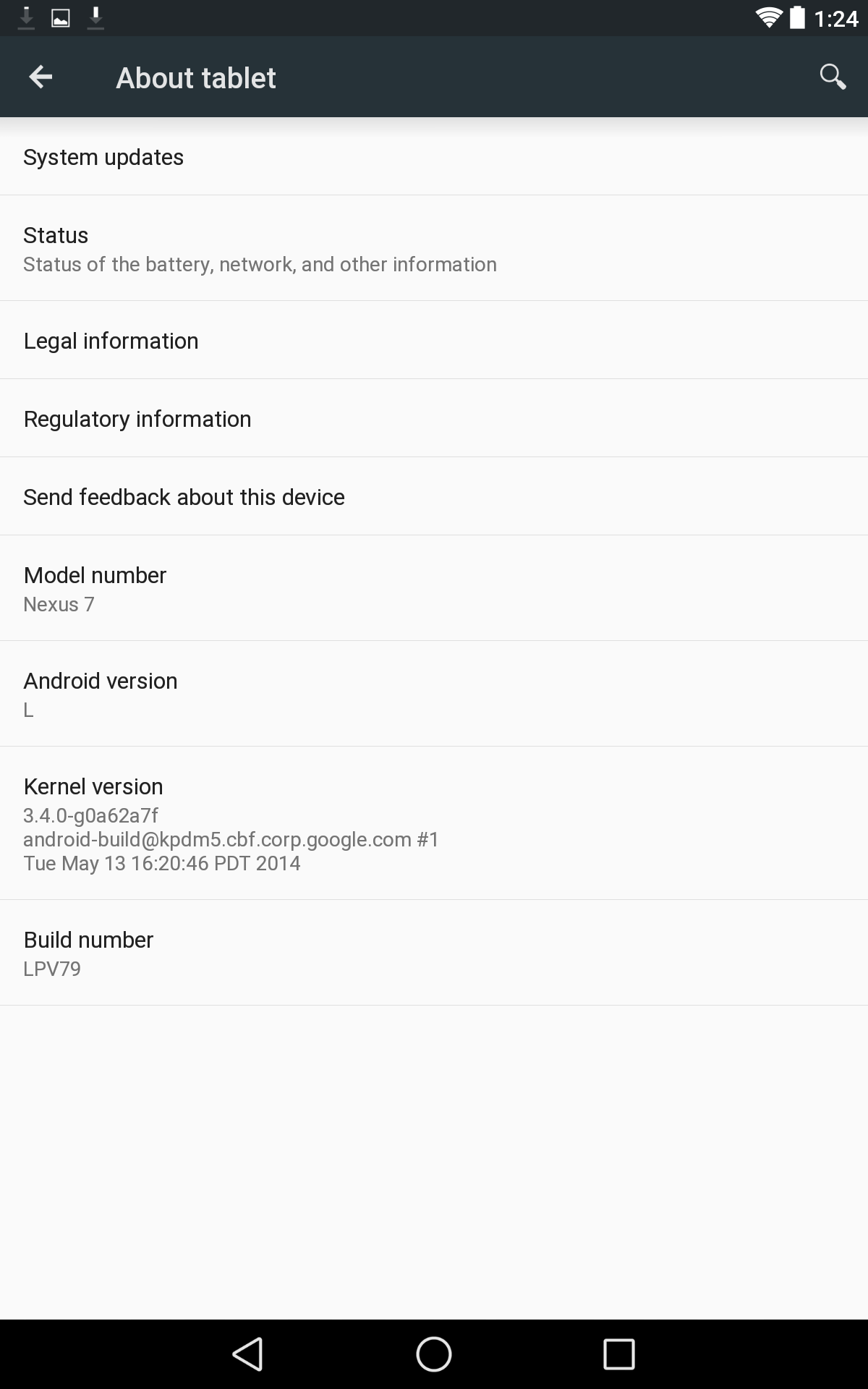Tap the Android Back navigation button
This screenshot has height=1389, width=868.
[x=248, y=1354]
